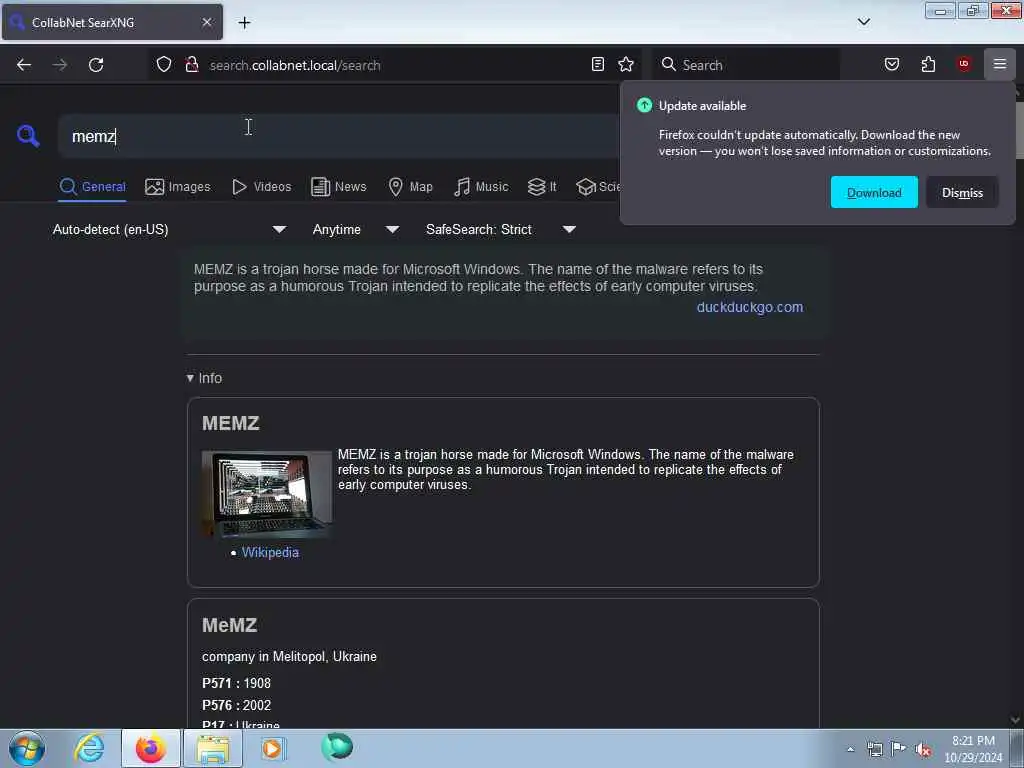Switch to the News category
Screen dimensions: 1024x768
(338, 187)
